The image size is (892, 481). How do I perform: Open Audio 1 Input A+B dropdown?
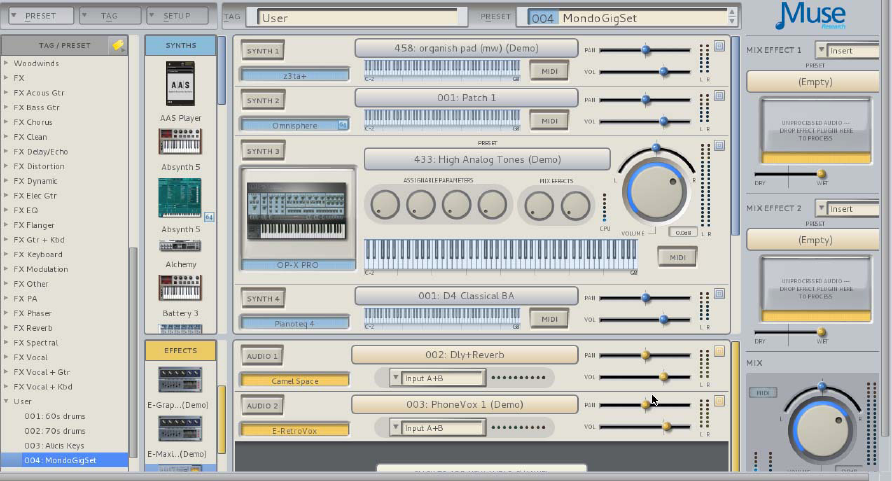click(x=438, y=378)
